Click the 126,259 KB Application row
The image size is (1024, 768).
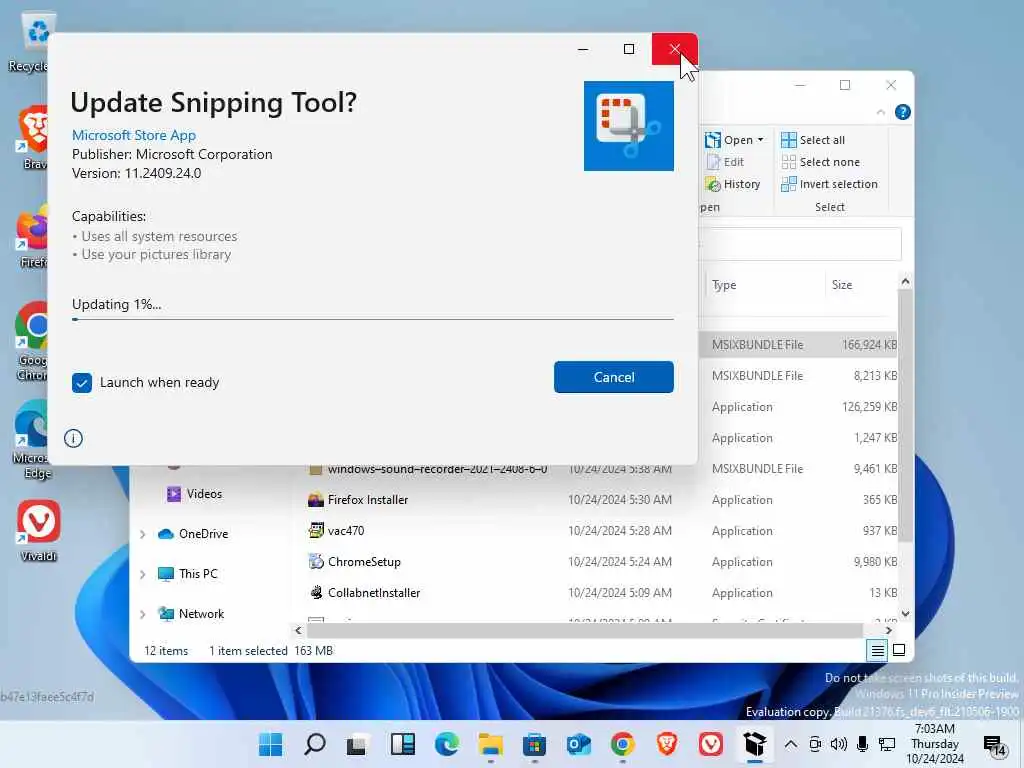797,407
